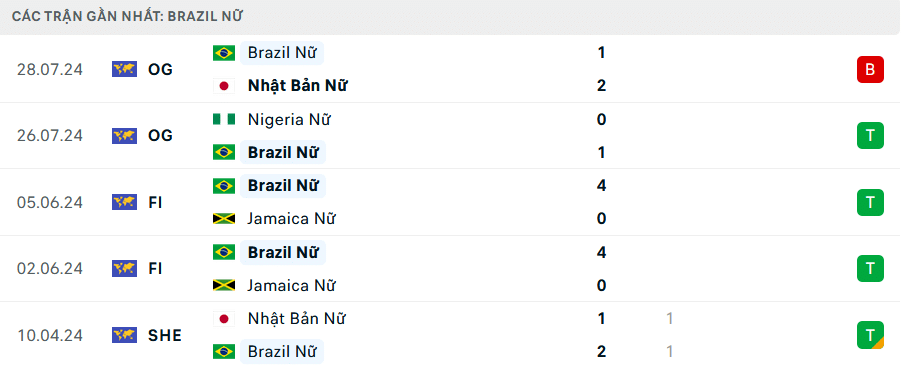Open the SHE competition label
903x377 pixels.
[165, 336]
